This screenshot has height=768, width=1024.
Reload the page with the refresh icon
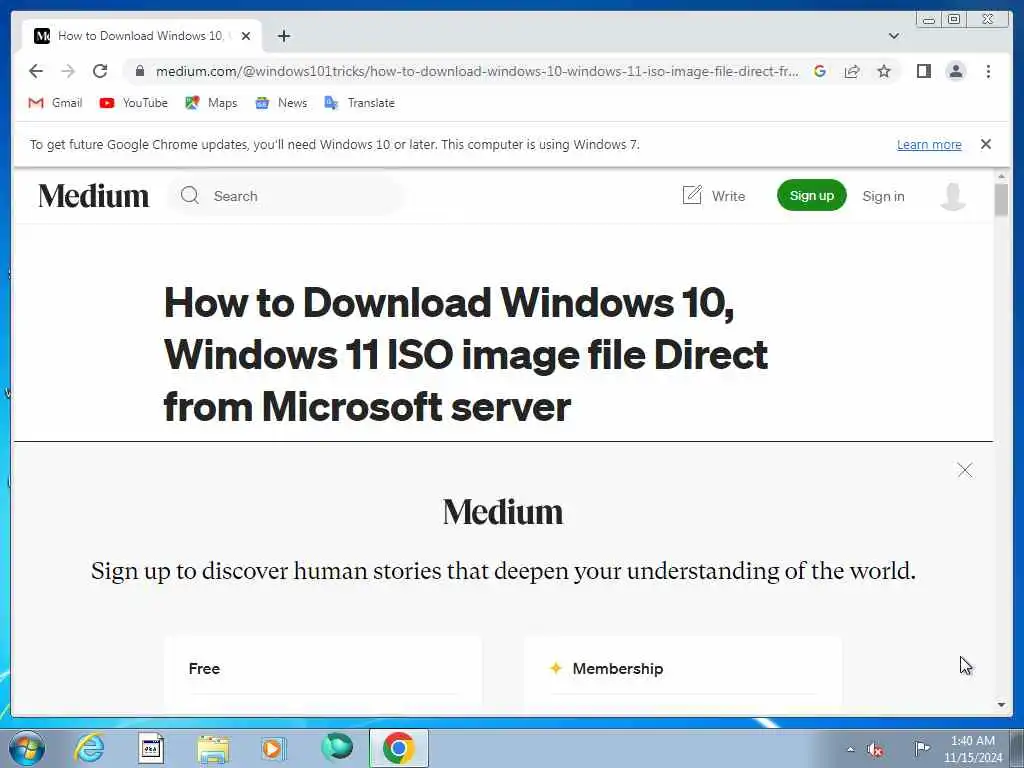[x=100, y=71]
